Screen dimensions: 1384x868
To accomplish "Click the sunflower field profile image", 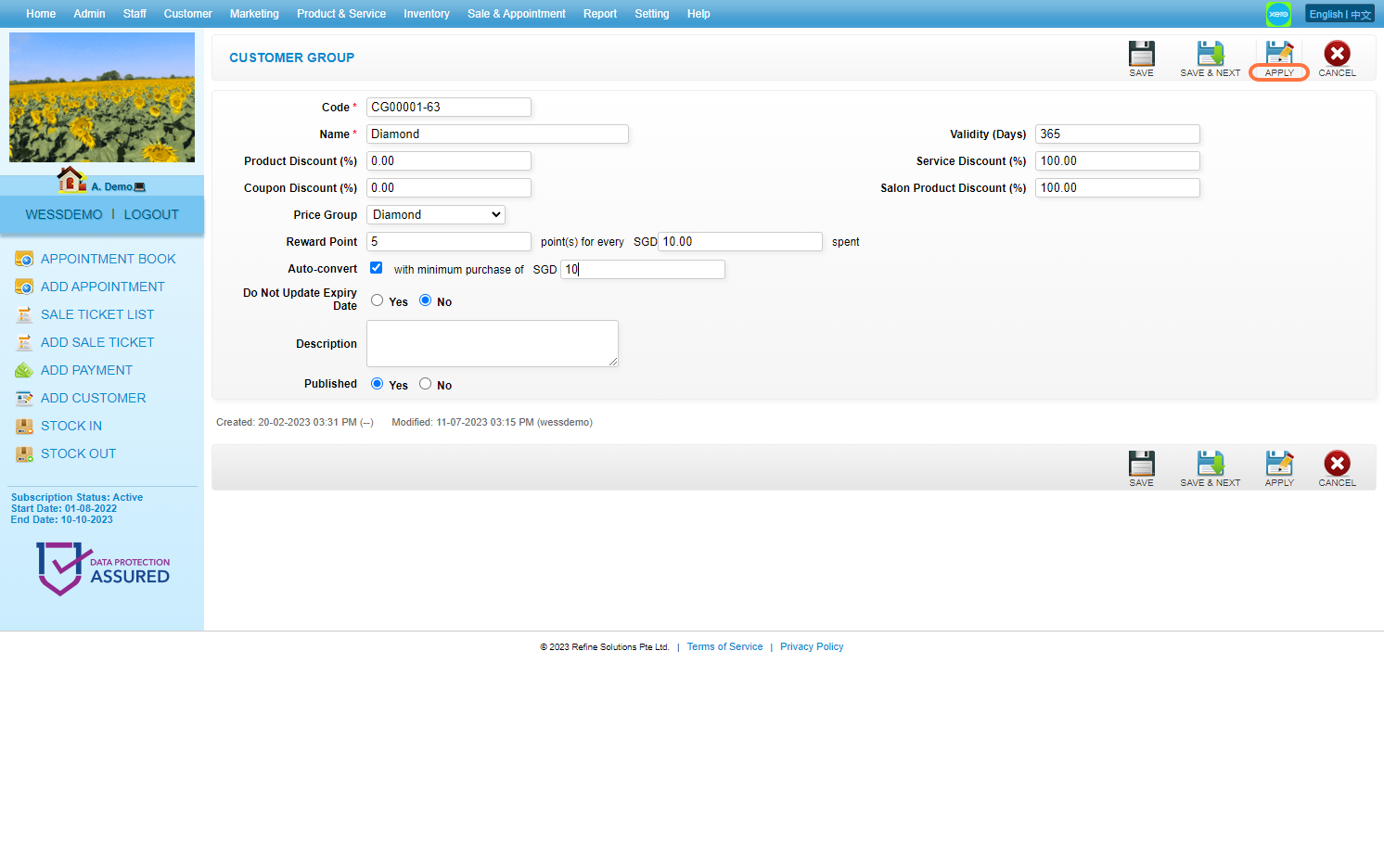I will 102,97.
